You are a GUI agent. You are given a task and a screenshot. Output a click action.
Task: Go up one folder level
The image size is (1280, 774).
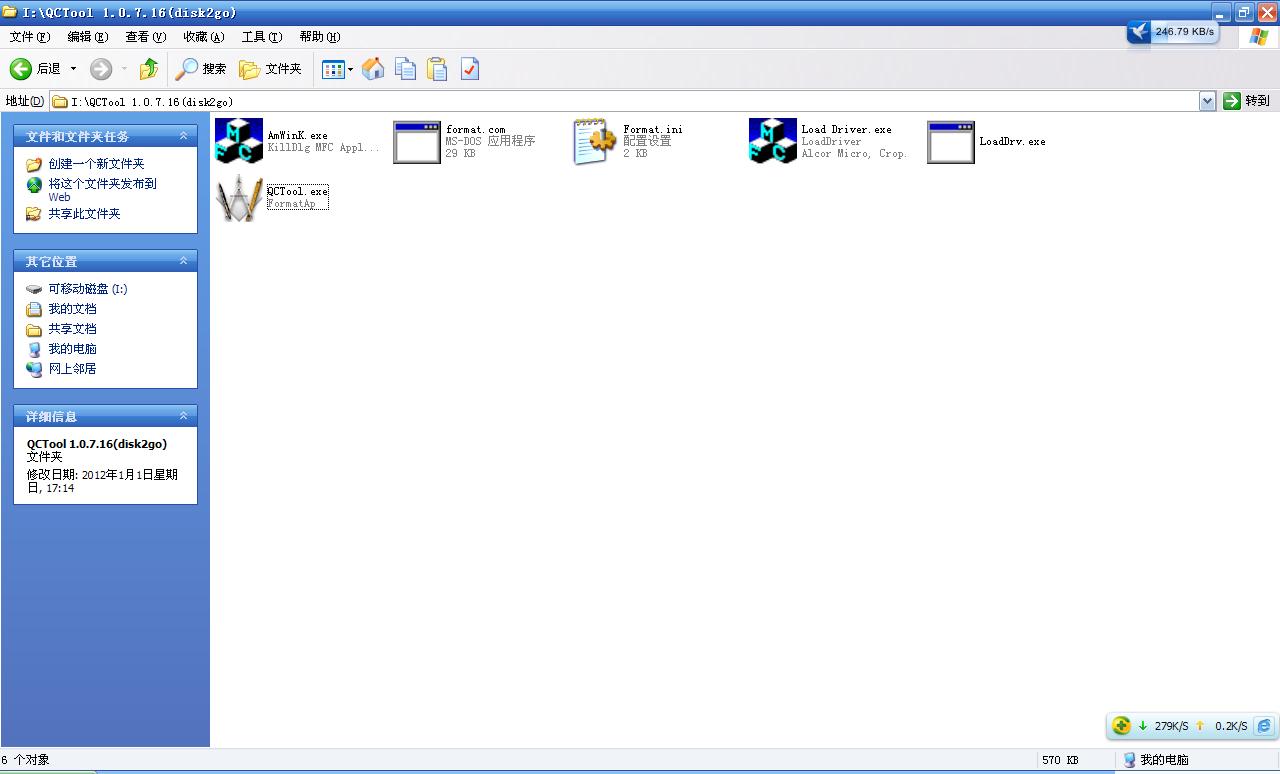click(x=149, y=69)
